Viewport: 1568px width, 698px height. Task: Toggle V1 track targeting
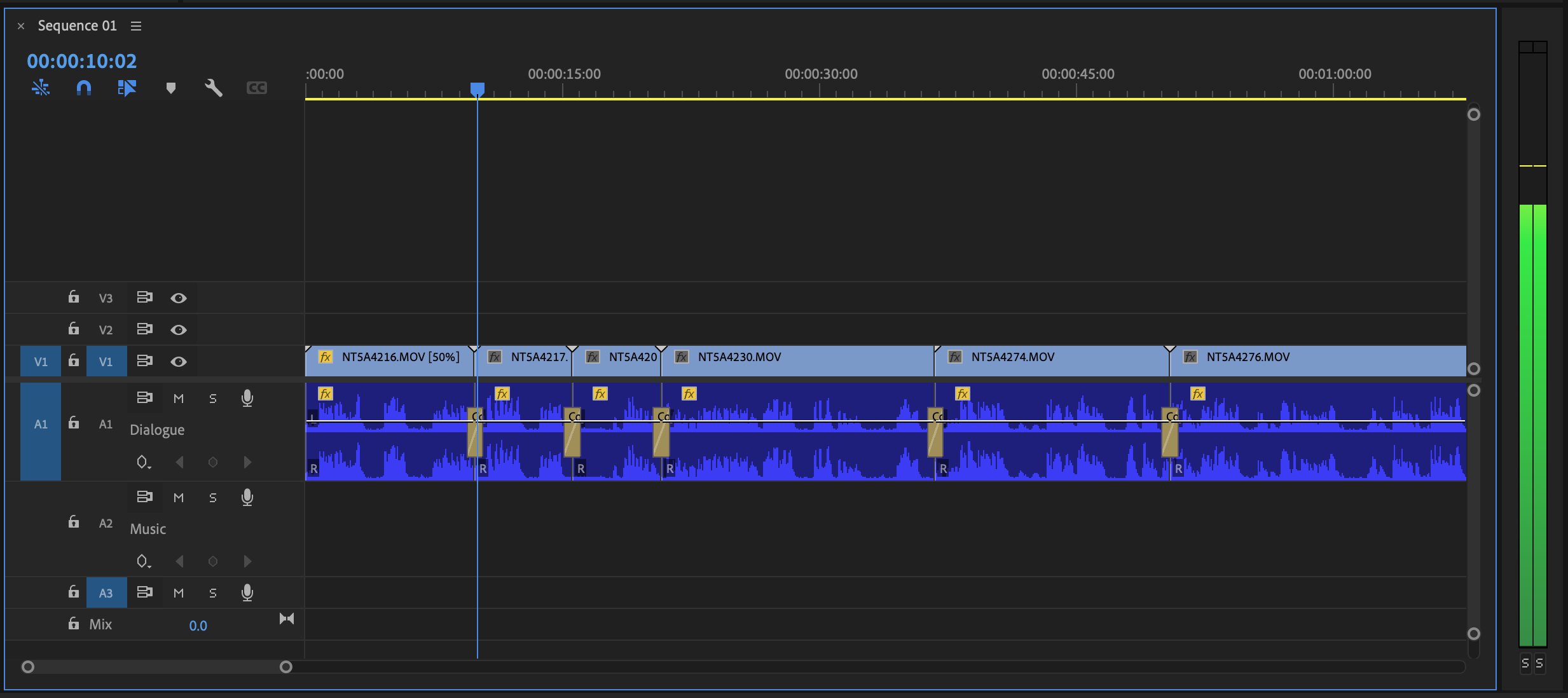point(106,361)
